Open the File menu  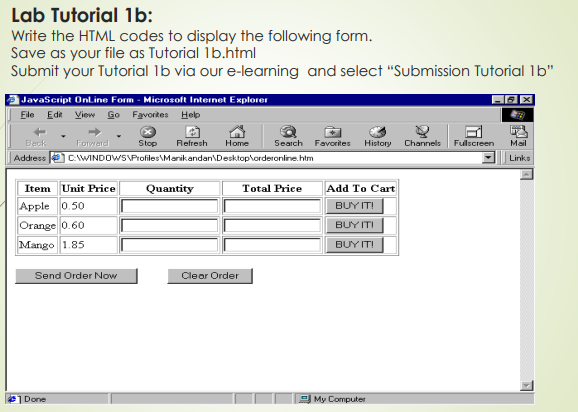pos(27,115)
